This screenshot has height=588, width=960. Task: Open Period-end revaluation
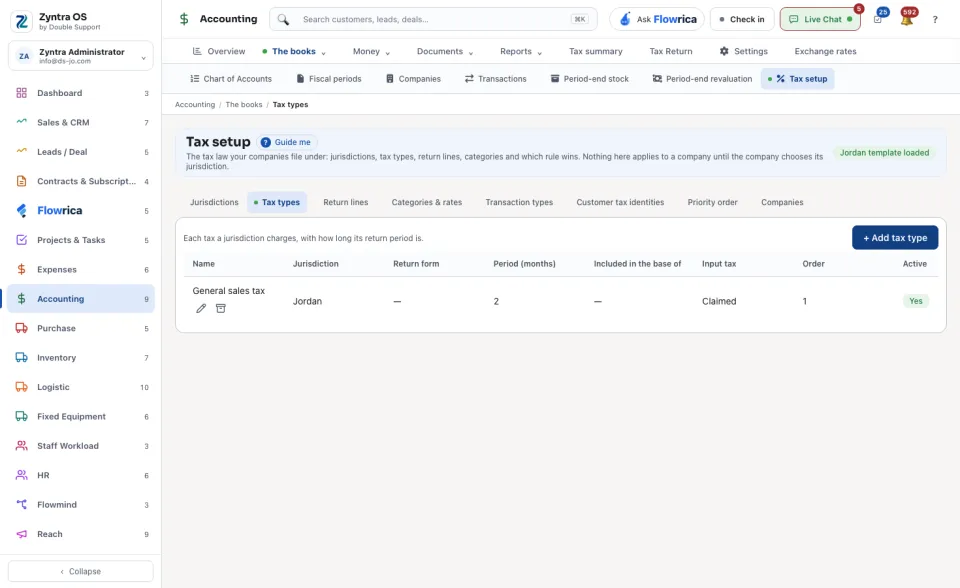click(702, 79)
